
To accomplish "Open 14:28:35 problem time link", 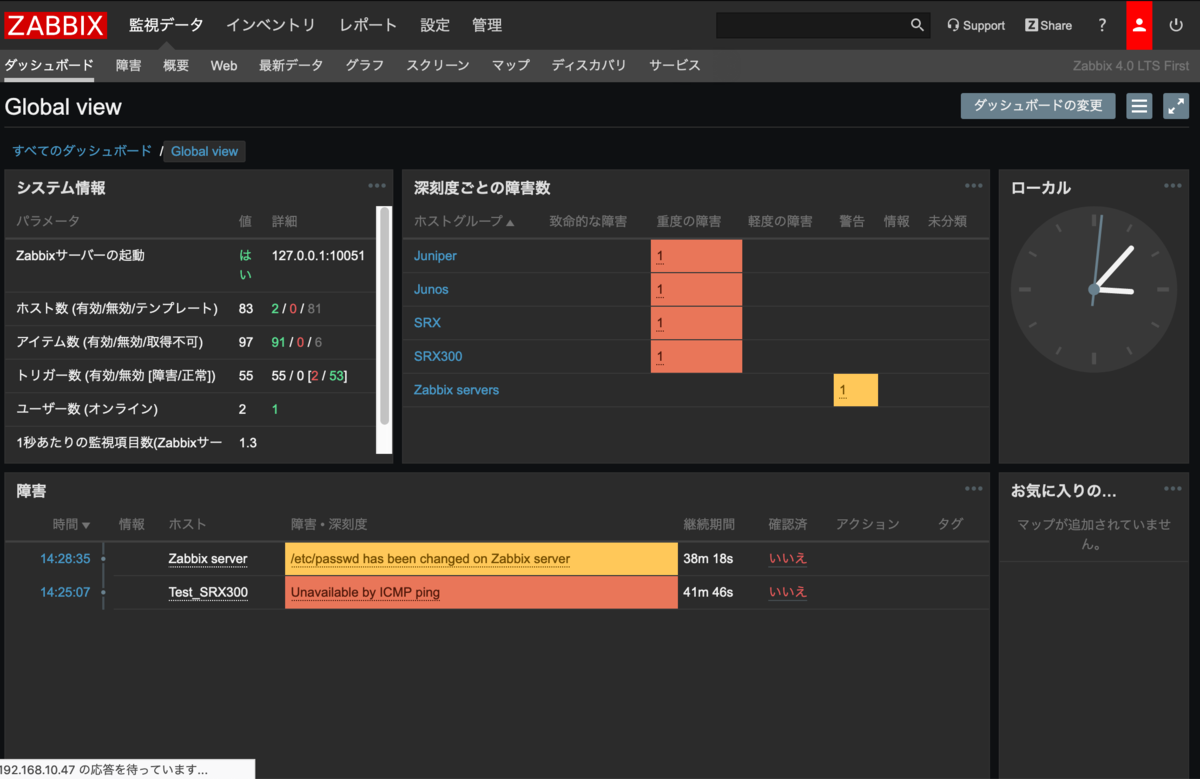I will click(x=65, y=559).
